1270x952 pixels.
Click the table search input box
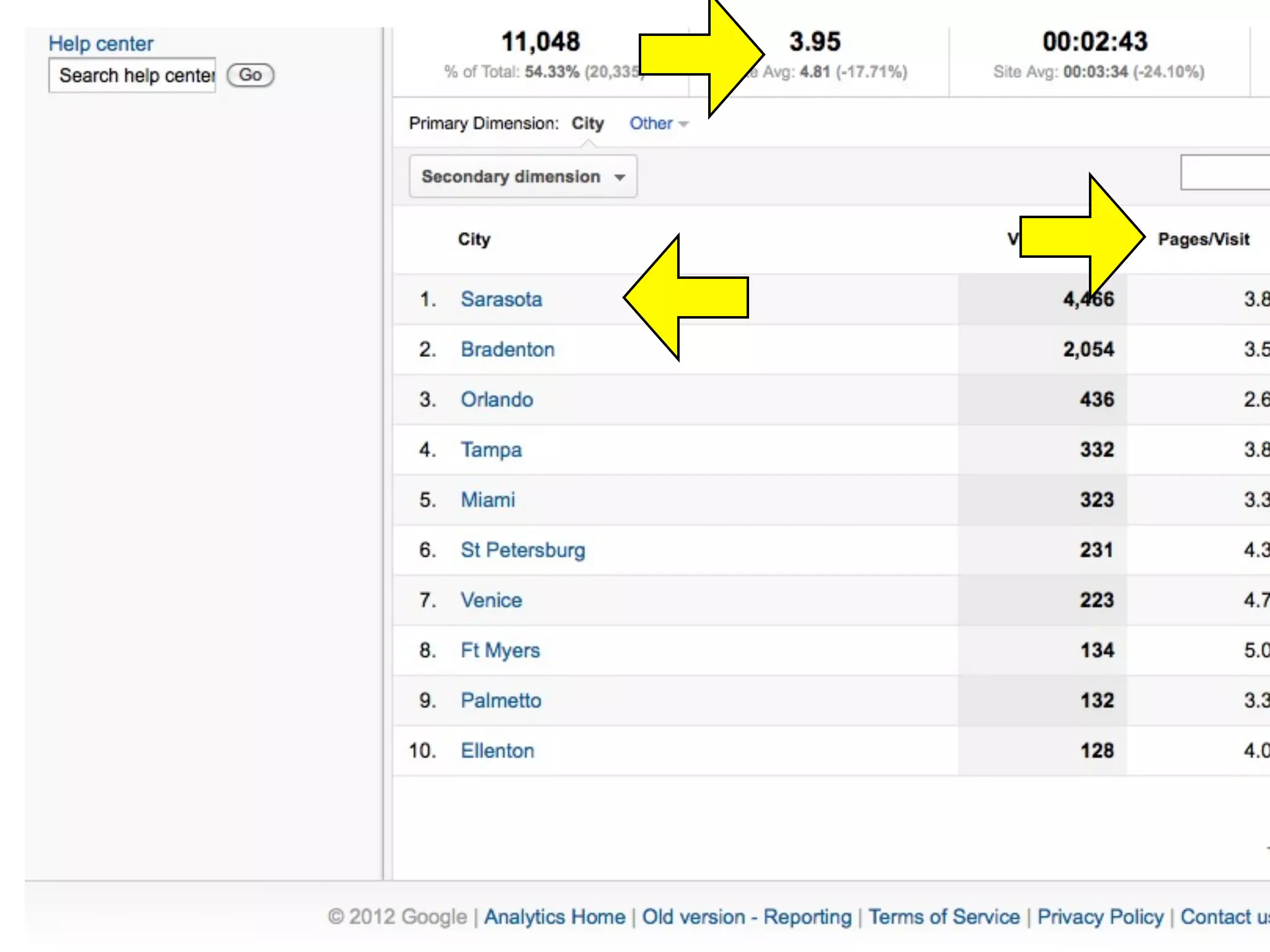[x=1225, y=173]
